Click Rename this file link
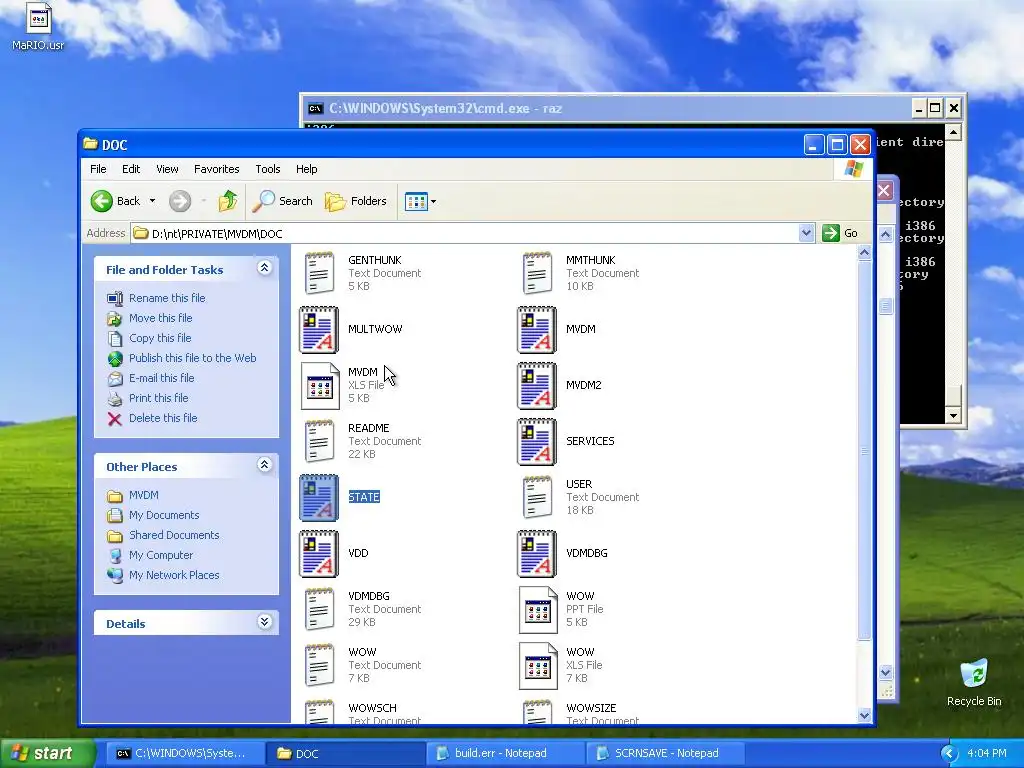Image resolution: width=1024 pixels, height=768 pixels. pyautogui.click(x=167, y=298)
